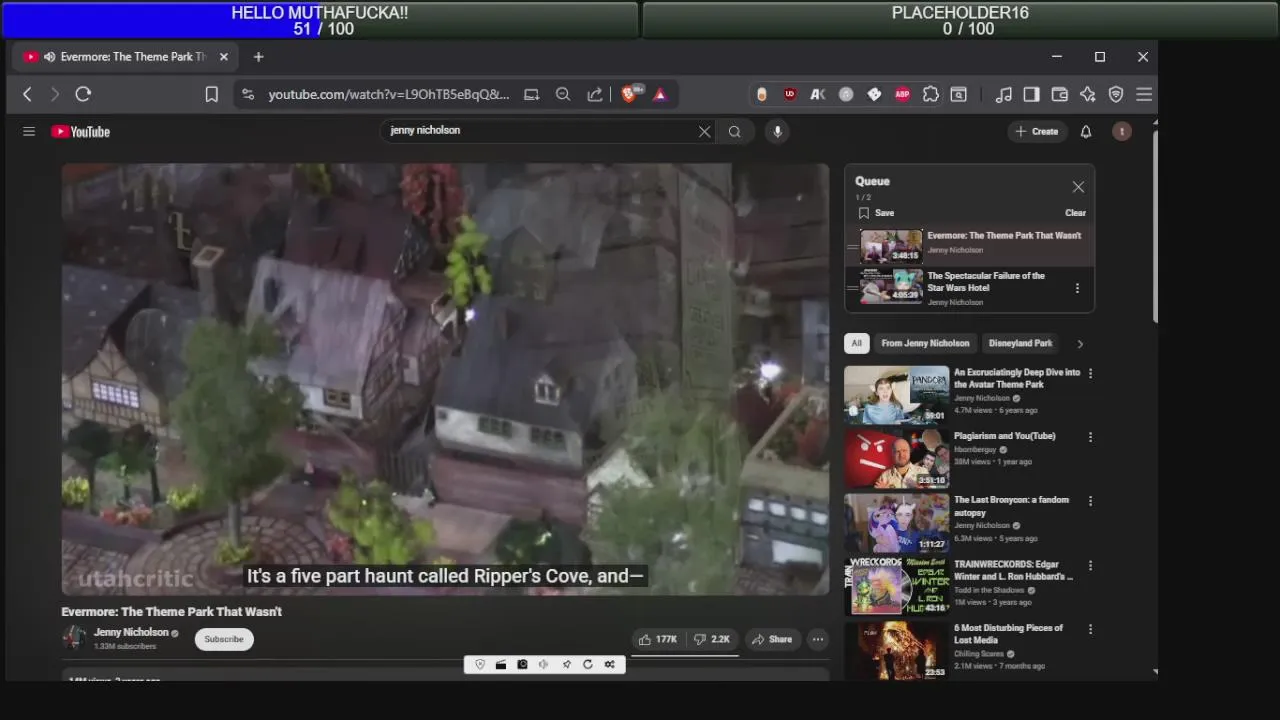Open more actions ellipsis below the video
Image resolution: width=1280 pixels, height=720 pixels.
pos(818,640)
